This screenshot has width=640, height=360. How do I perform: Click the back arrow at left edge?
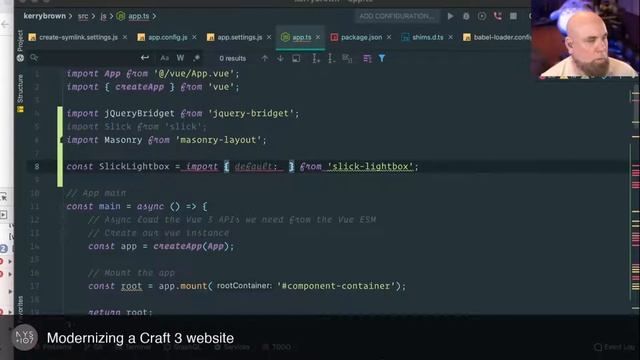click(x=5, y=24)
